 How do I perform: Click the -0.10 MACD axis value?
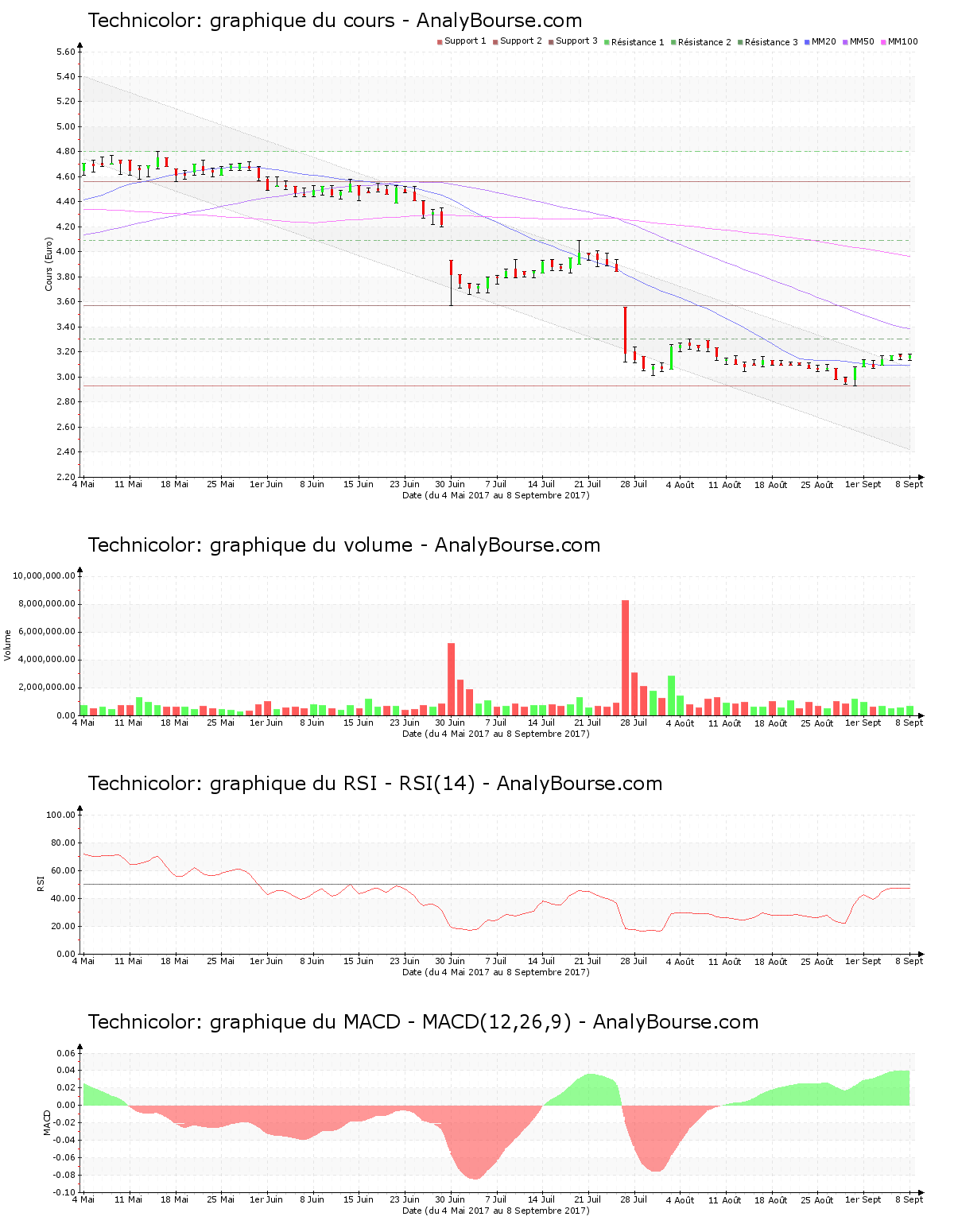[x=64, y=1192]
